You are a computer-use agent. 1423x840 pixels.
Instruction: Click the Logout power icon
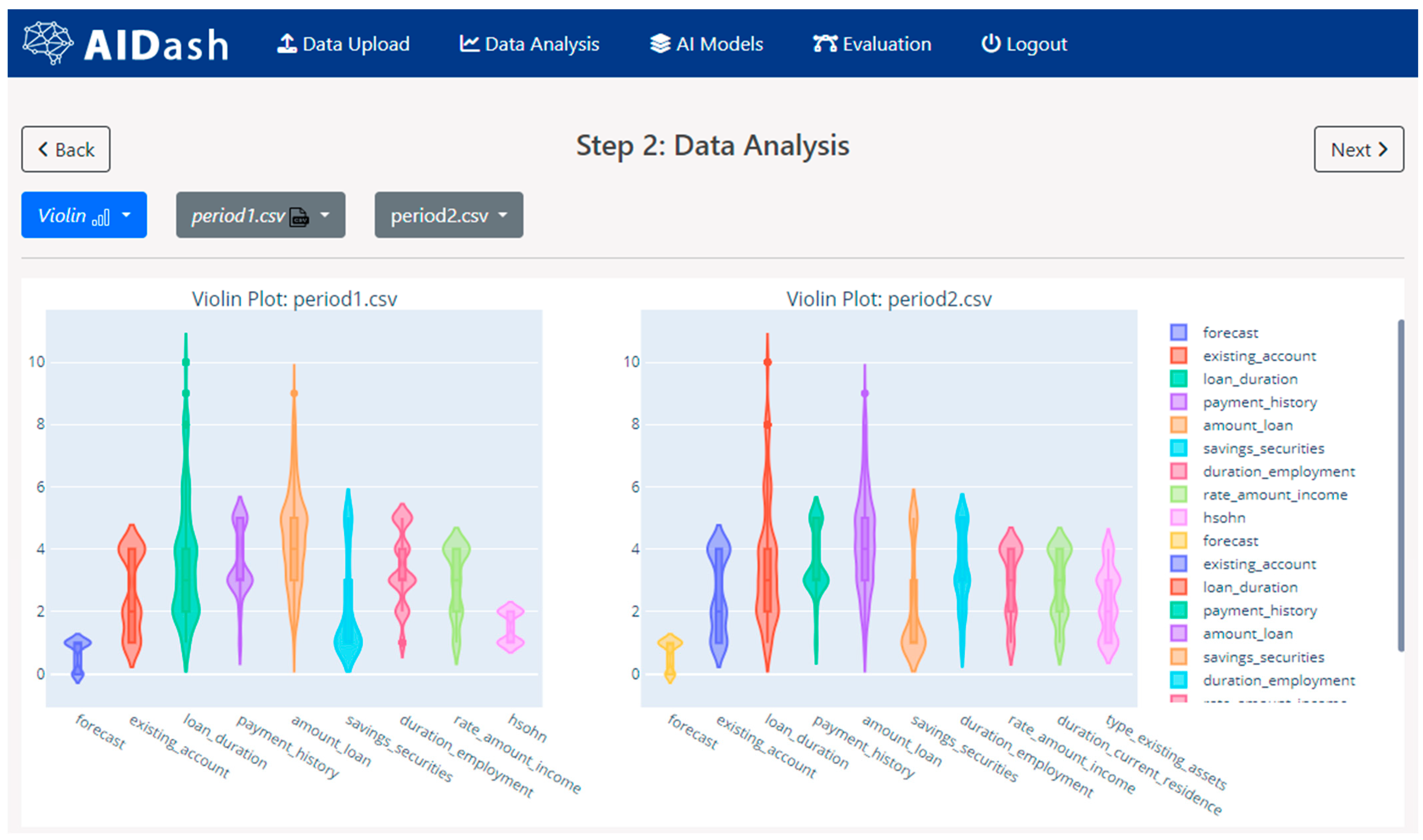pos(991,43)
